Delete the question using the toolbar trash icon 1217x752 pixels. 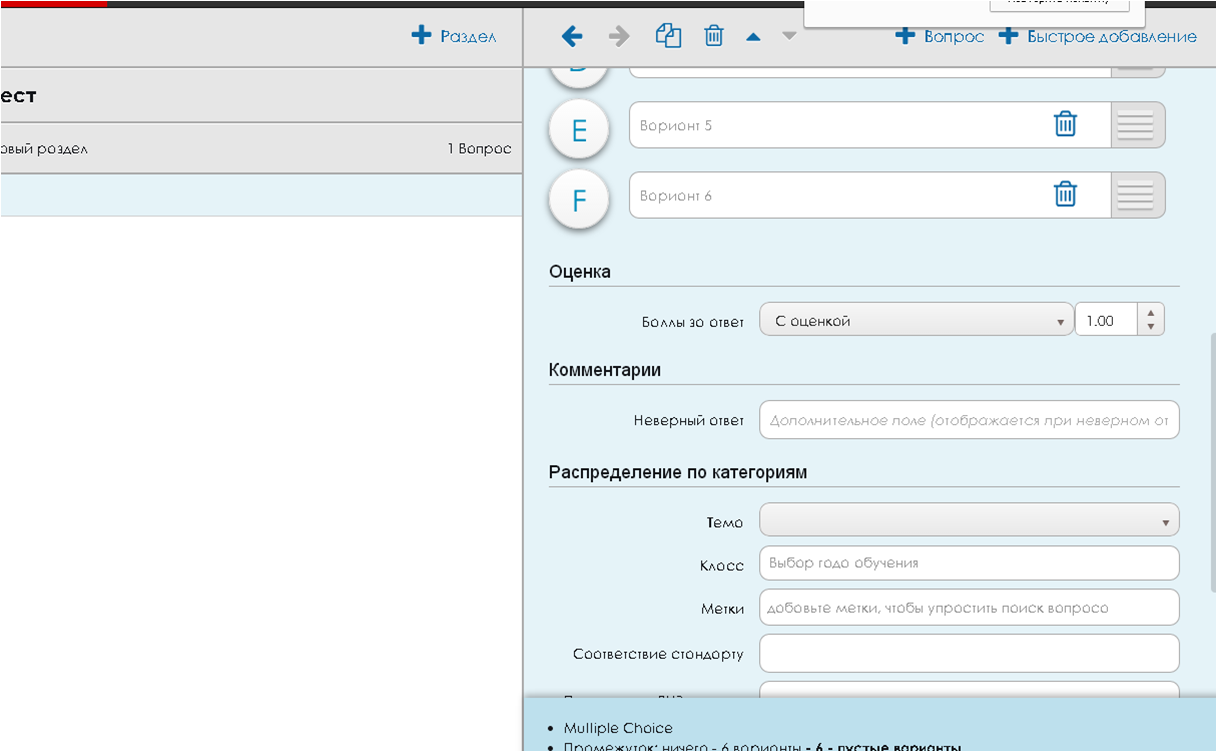point(714,35)
